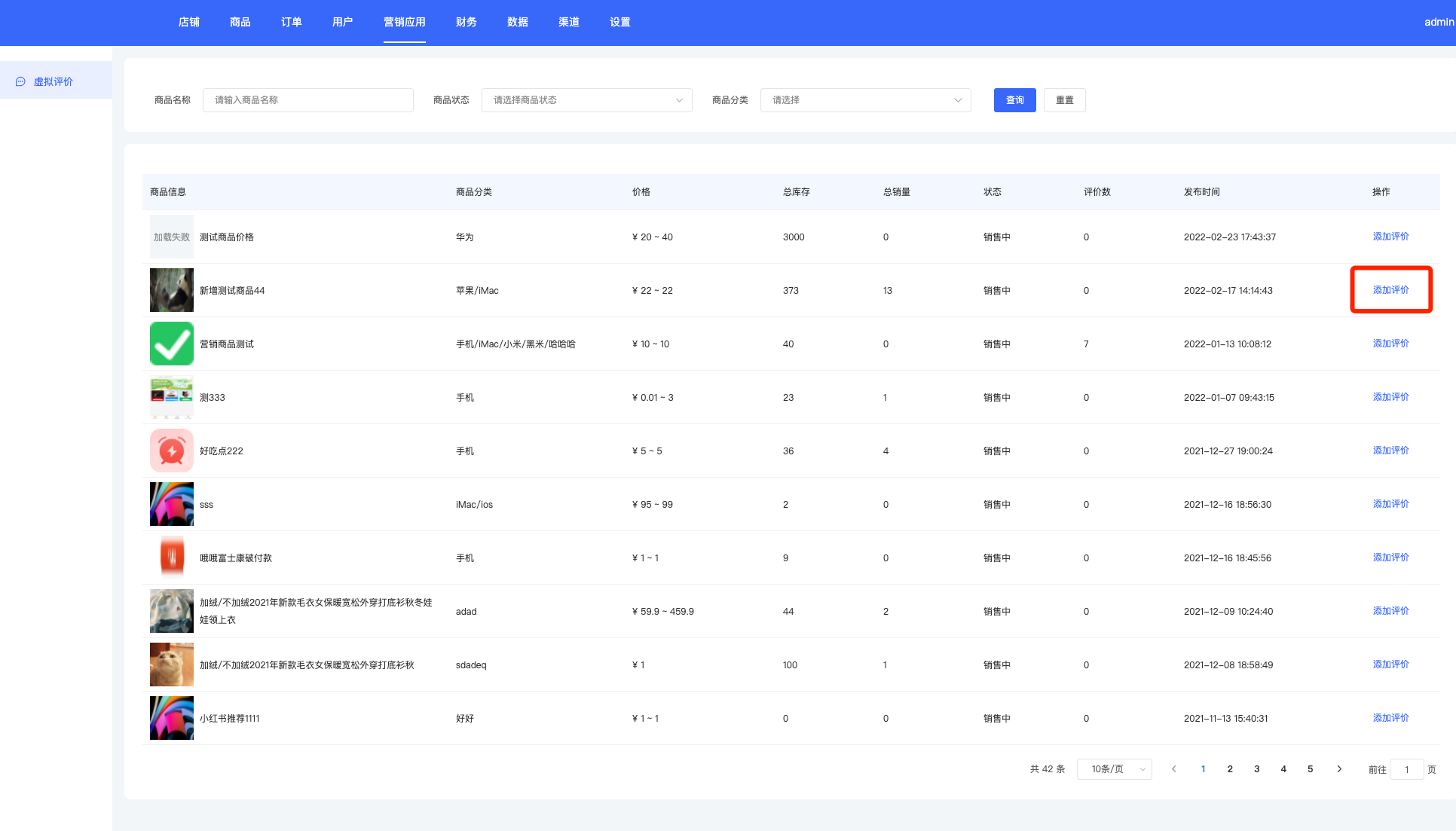The height and width of the screenshot is (831, 1456).
Task: Go to next page with right arrow
Action: tap(1338, 769)
